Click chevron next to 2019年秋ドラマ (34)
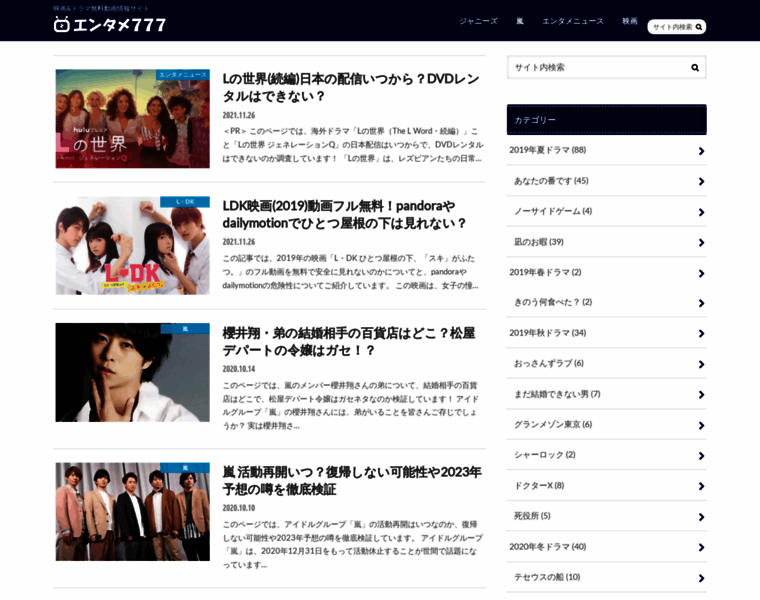The height and width of the screenshot is (600, 760). pos(701,334)
